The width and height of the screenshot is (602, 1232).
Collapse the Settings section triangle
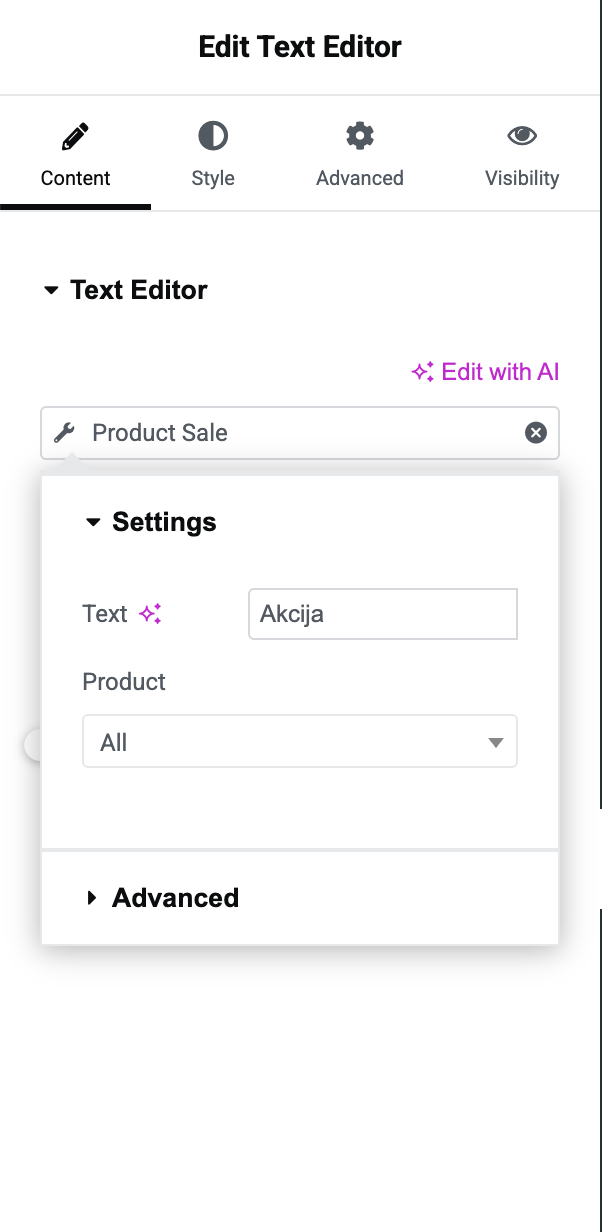coord(93,522)
